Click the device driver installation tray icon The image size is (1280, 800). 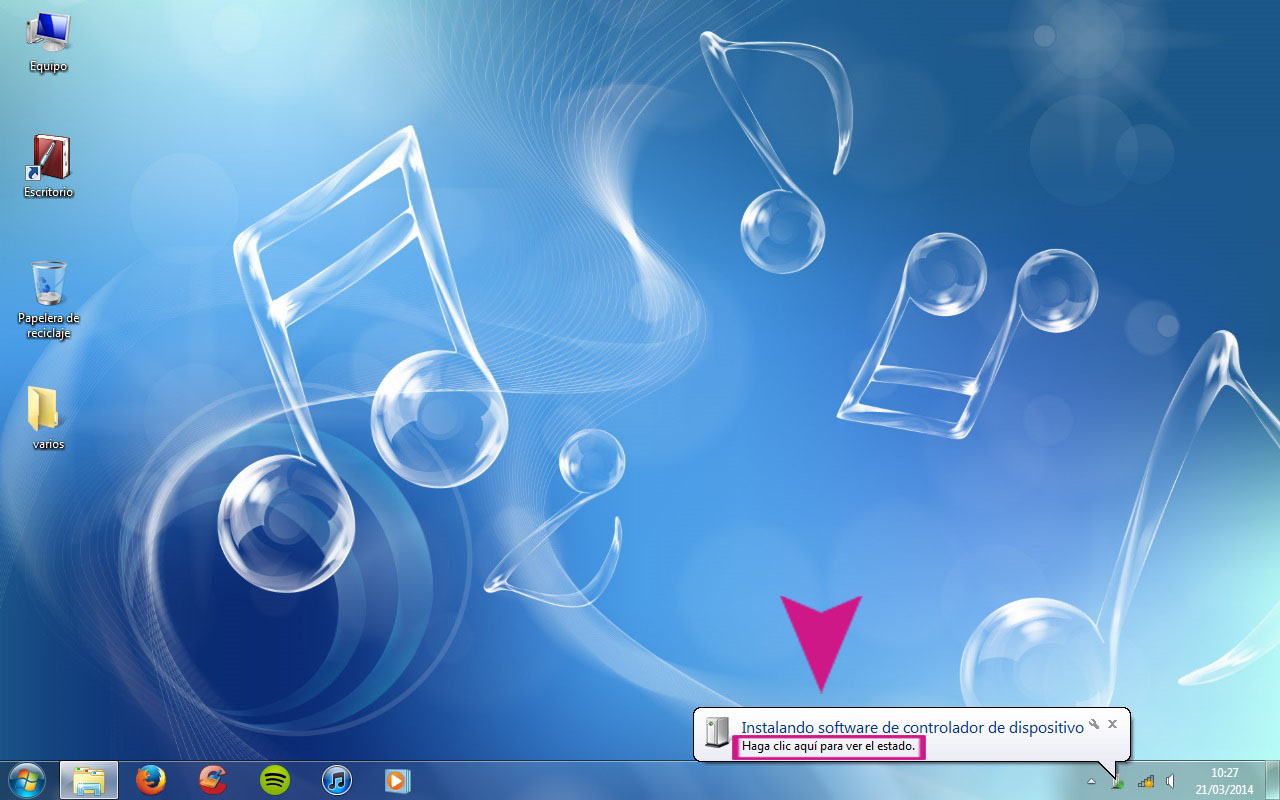pos(1118,781)
